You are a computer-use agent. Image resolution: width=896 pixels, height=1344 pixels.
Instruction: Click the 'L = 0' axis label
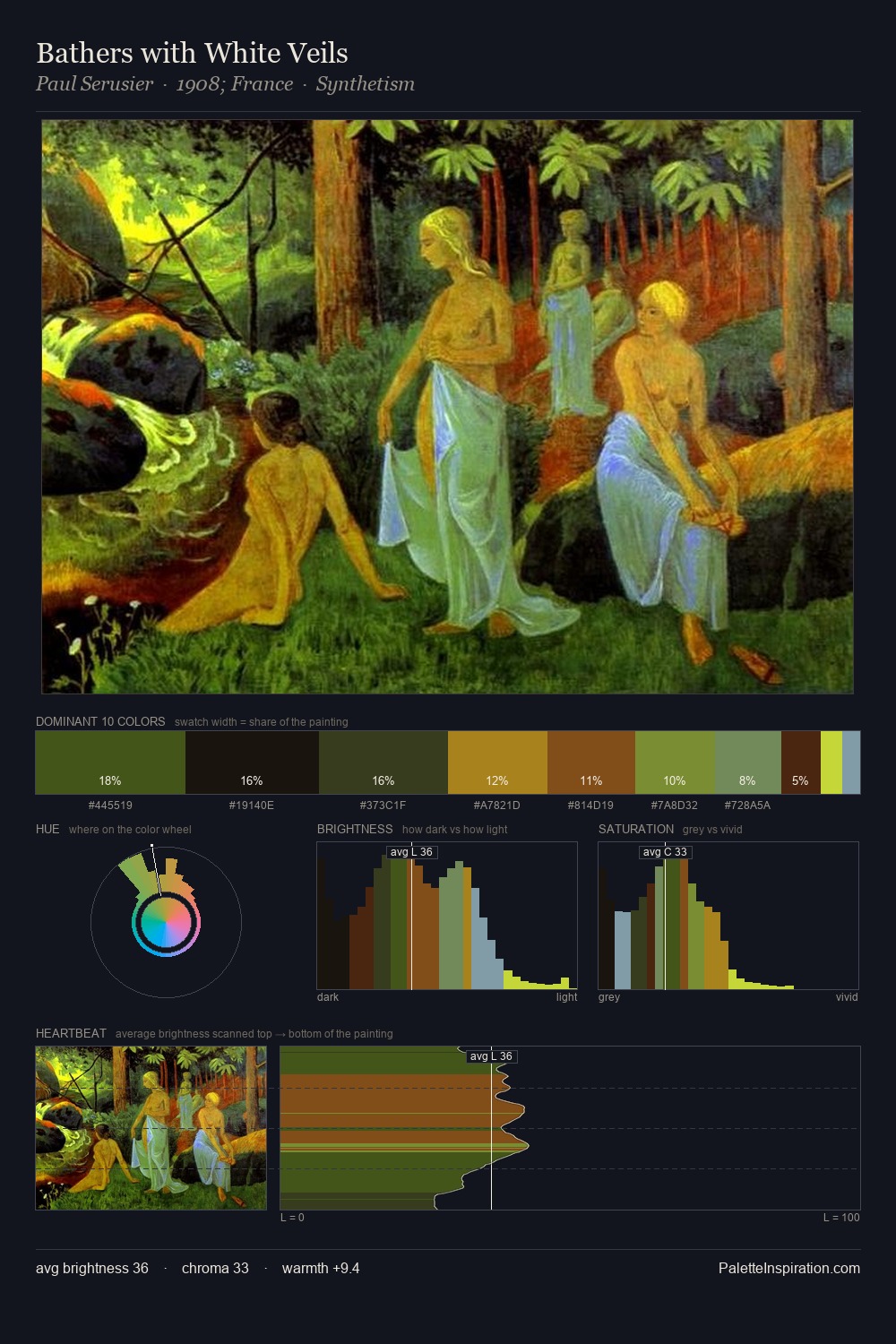pos(292,1218)
